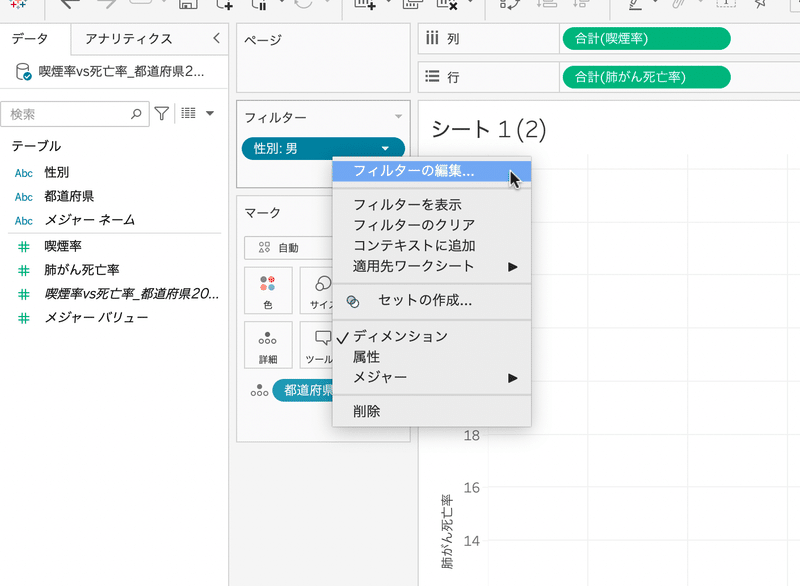Open the 性別: 男 pill dropdown arrow
The height and width of the screenshot is (586, 800).
point(385,148)
